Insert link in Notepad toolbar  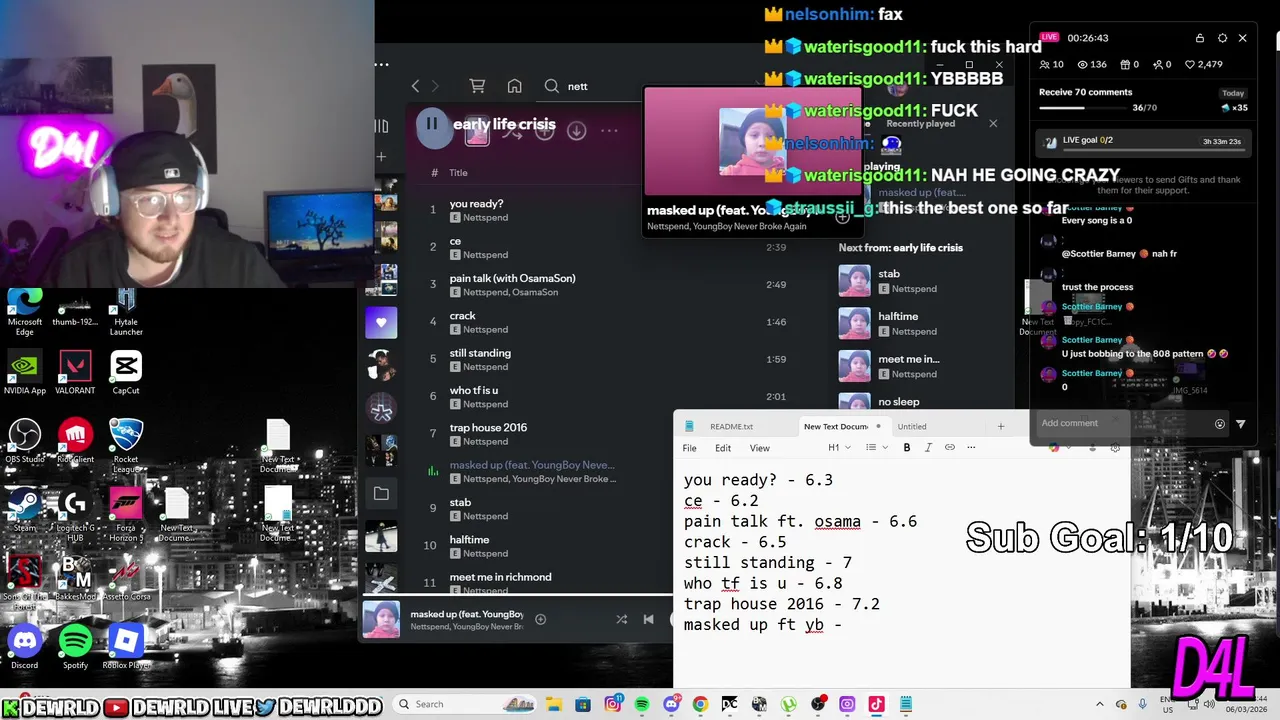(950, 448)
